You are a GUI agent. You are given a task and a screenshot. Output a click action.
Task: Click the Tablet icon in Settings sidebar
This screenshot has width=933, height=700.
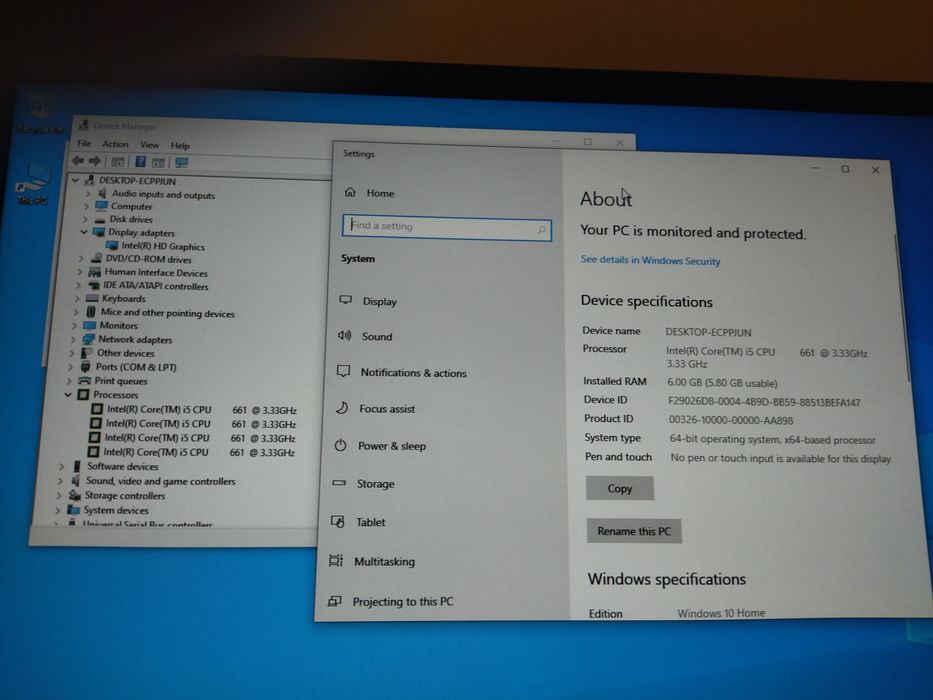click(337, 521)
